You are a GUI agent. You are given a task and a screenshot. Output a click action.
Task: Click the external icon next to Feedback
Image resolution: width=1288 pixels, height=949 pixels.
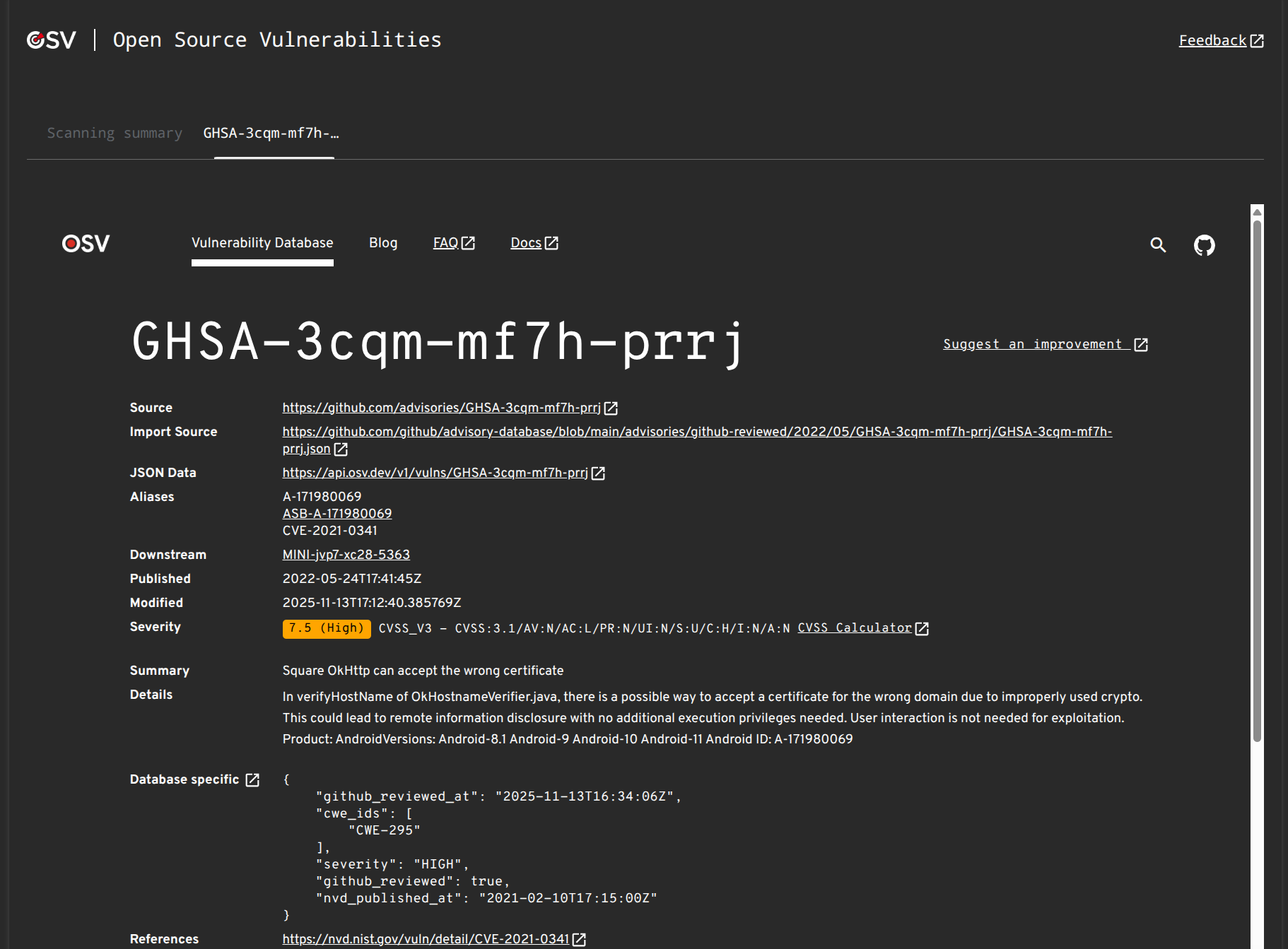tap(1257, 41)
